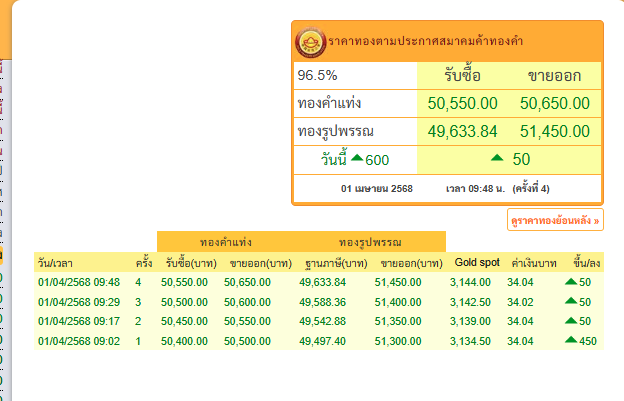This screenshot has width=624, height=401.
Task: Click the Gold spot value 3,142.50
Action: (x=470, y=302)
